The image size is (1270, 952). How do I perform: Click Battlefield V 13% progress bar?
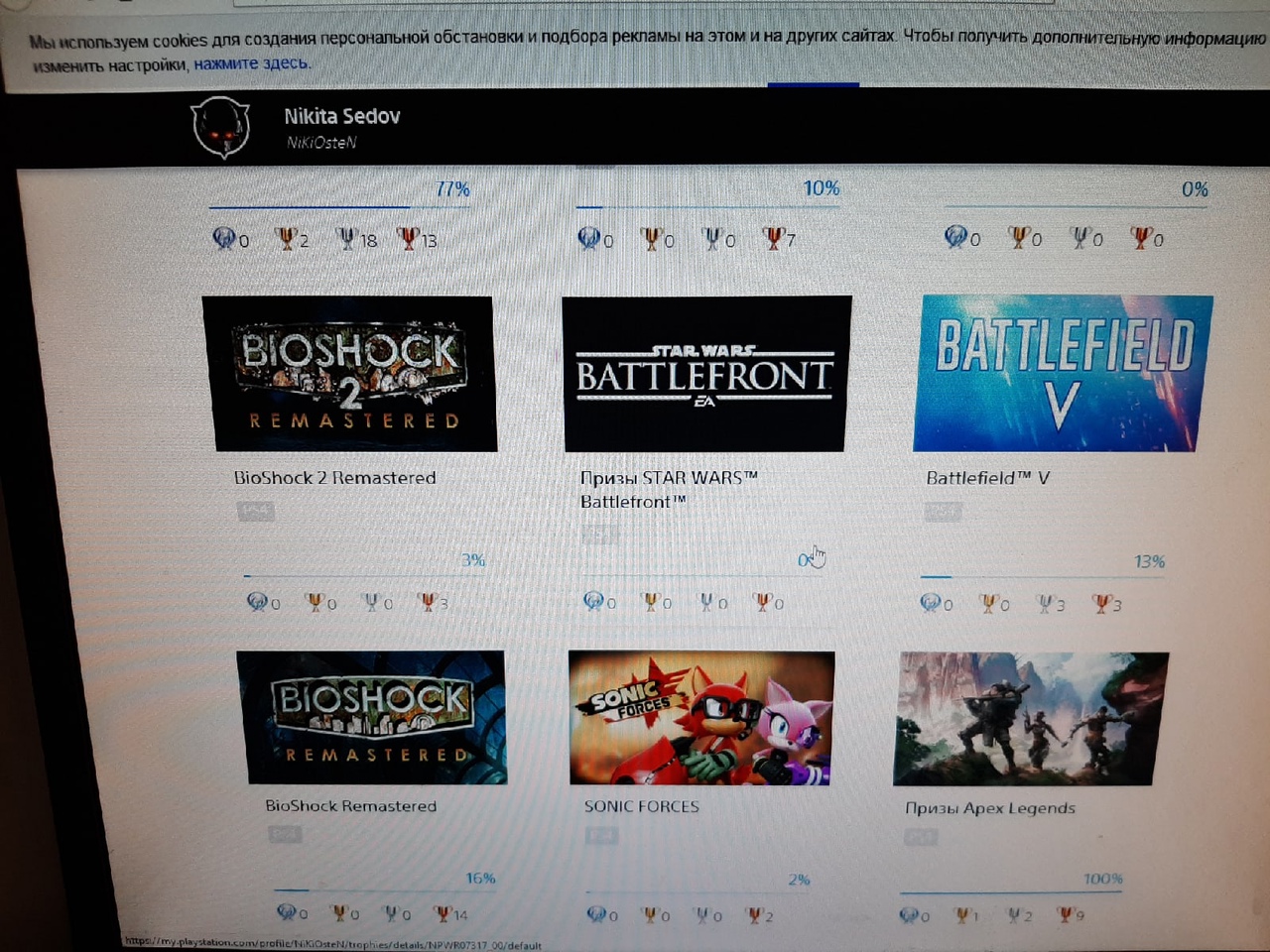[1044, 576]
